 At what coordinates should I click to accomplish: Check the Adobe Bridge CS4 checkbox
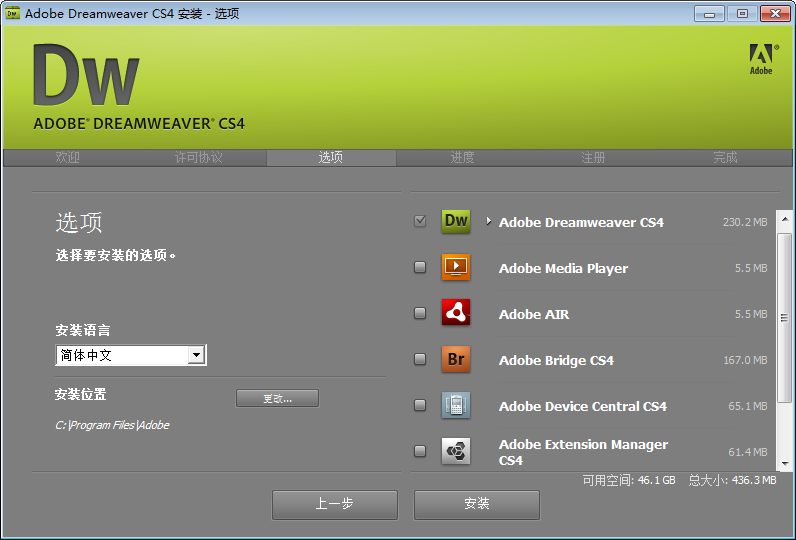pyautogui.click(x=420, y=359)
